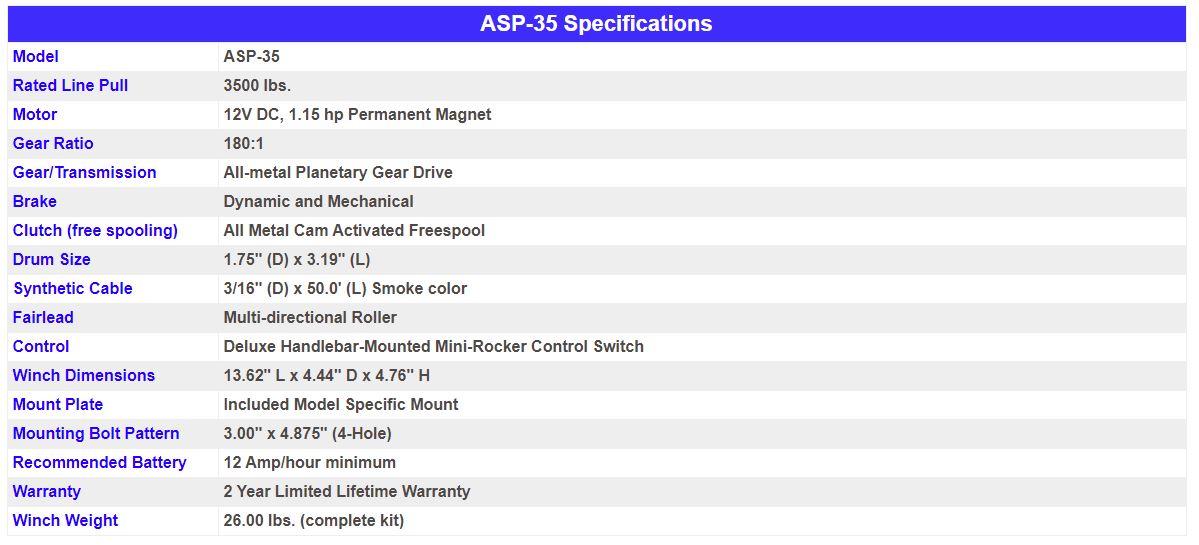Click the Gear Ratio label

click(x=53, y=144)
